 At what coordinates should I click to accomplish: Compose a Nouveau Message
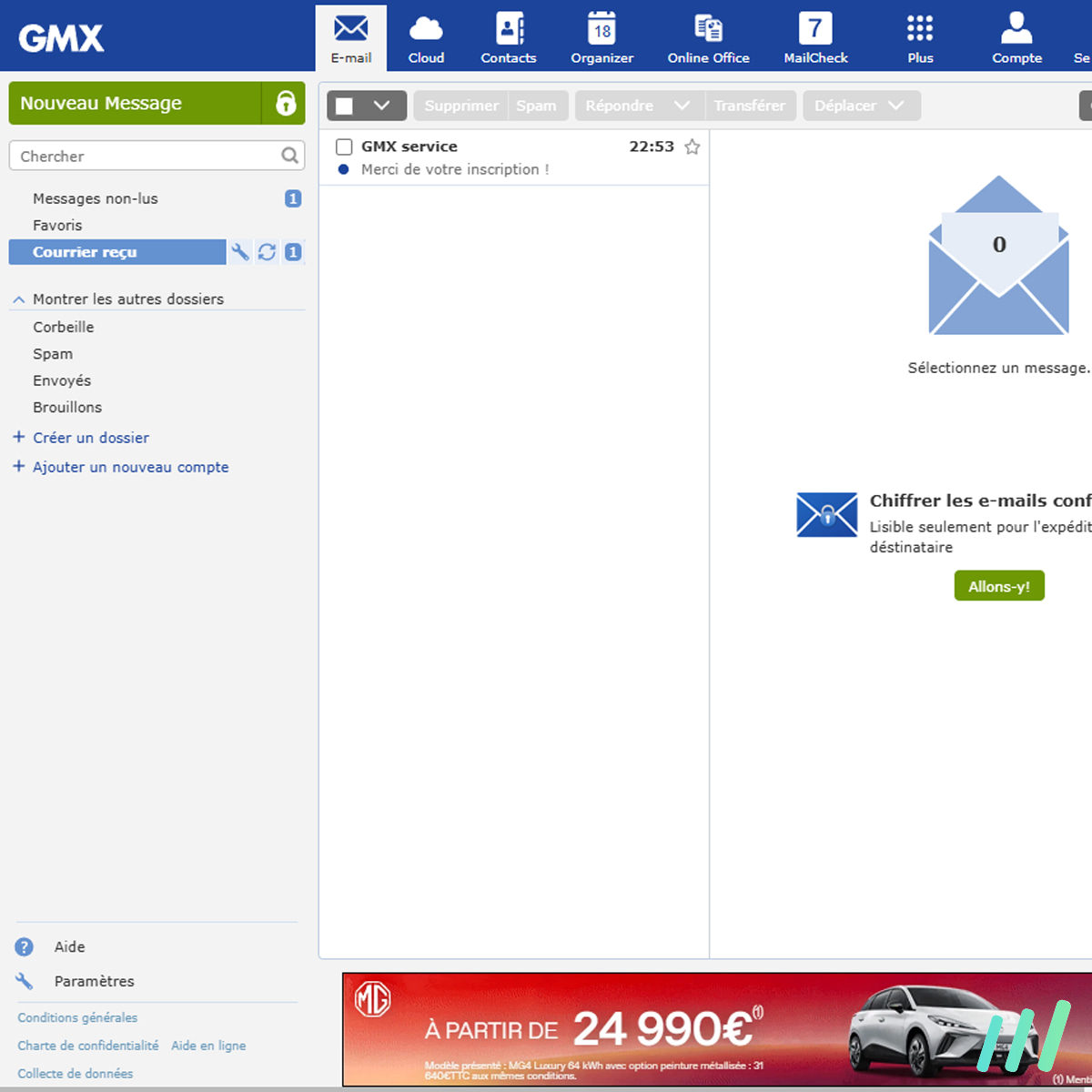click(x=135, y=103)
